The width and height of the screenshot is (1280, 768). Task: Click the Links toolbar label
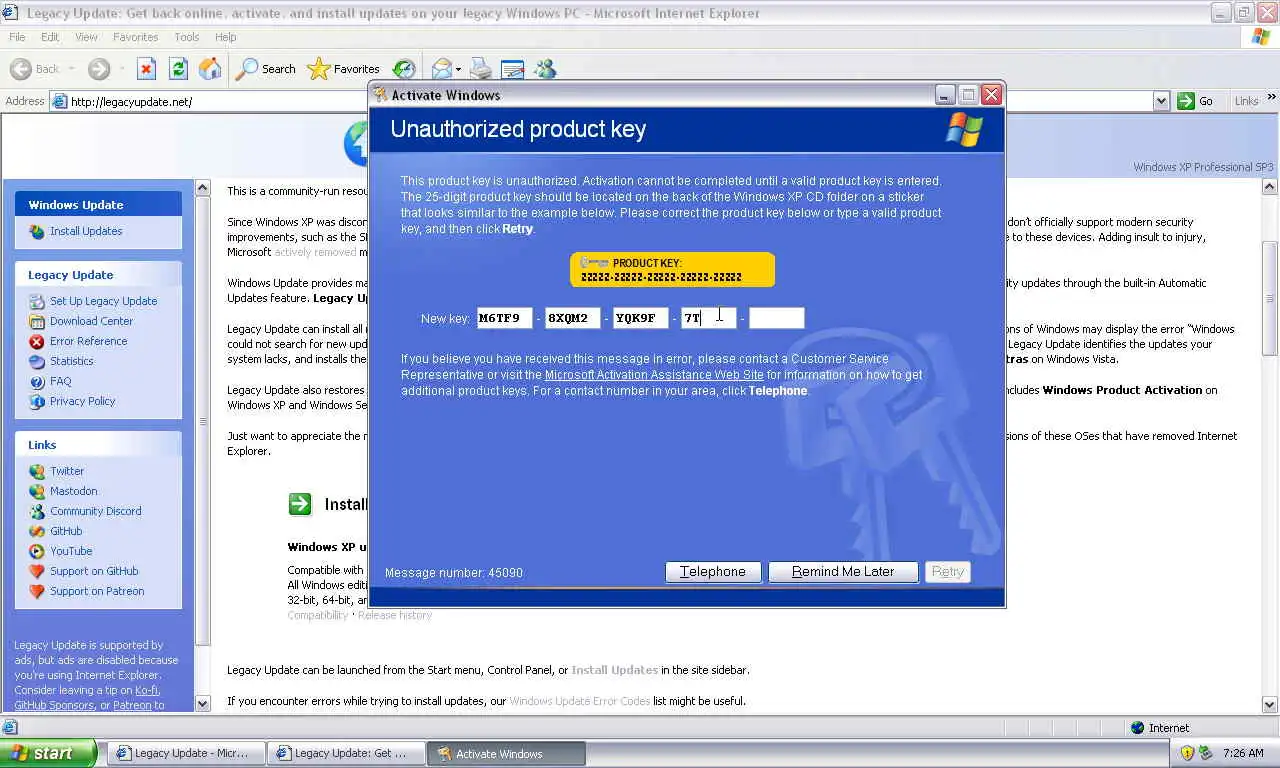pos(1246,101)
